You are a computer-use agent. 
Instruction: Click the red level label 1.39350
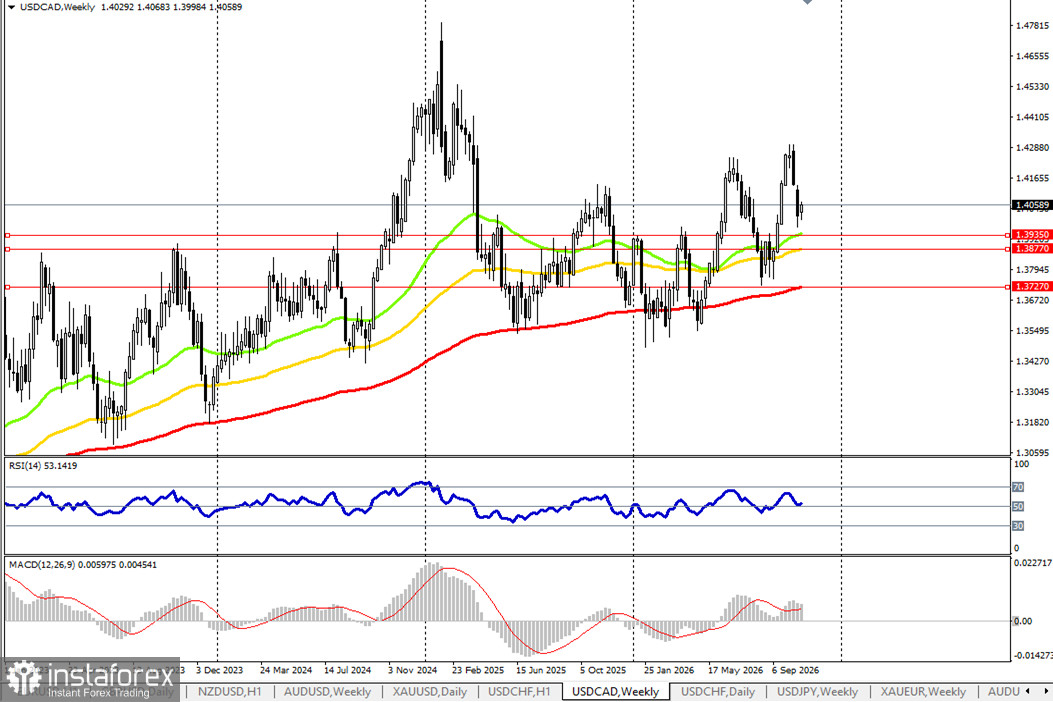pos(1031,235)
